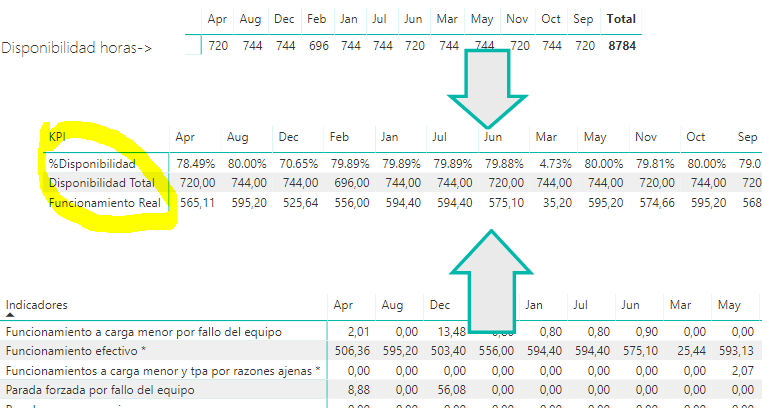Click the sort arrow under Indicadores
The height and width of the screenshot is (408, 762).
(10, 315)
